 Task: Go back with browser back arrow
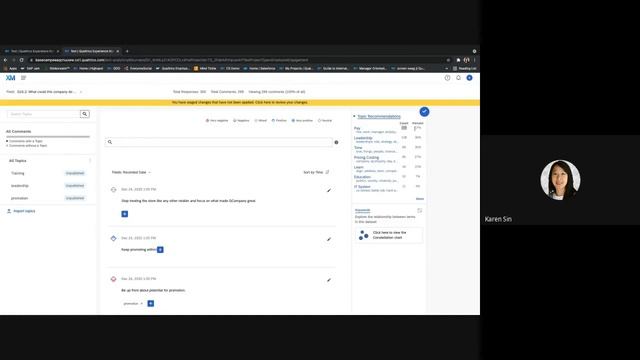click(5, 60)
